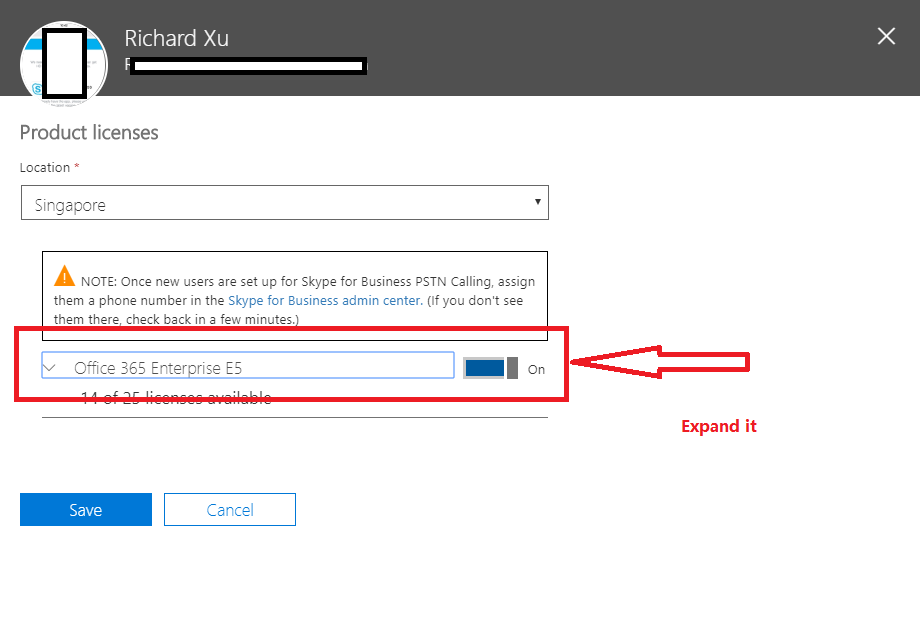Save the product license changes
Image resolution: width=920 pixels, height=624 pixels.
[x=86, y=510]
